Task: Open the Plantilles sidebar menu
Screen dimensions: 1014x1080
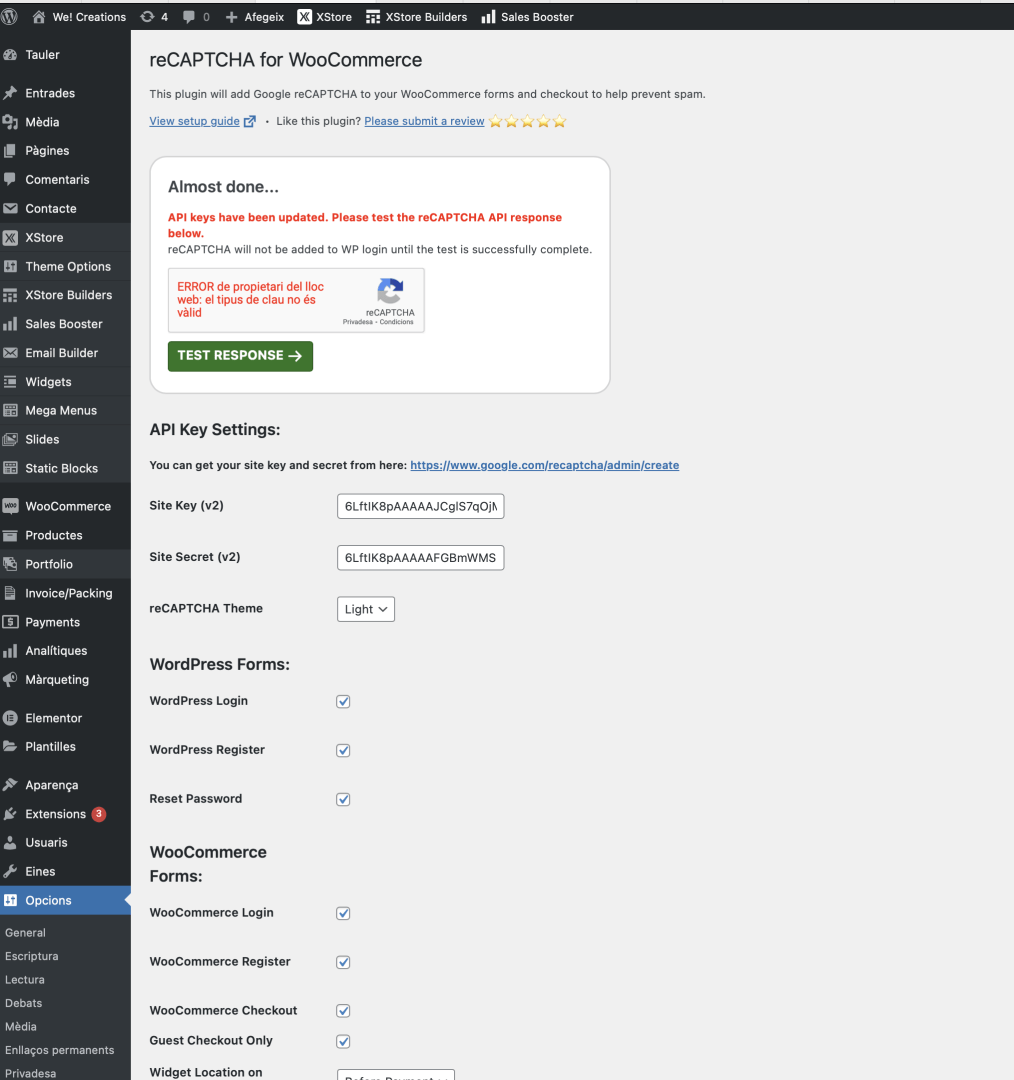Action: (x=65, y=747)
